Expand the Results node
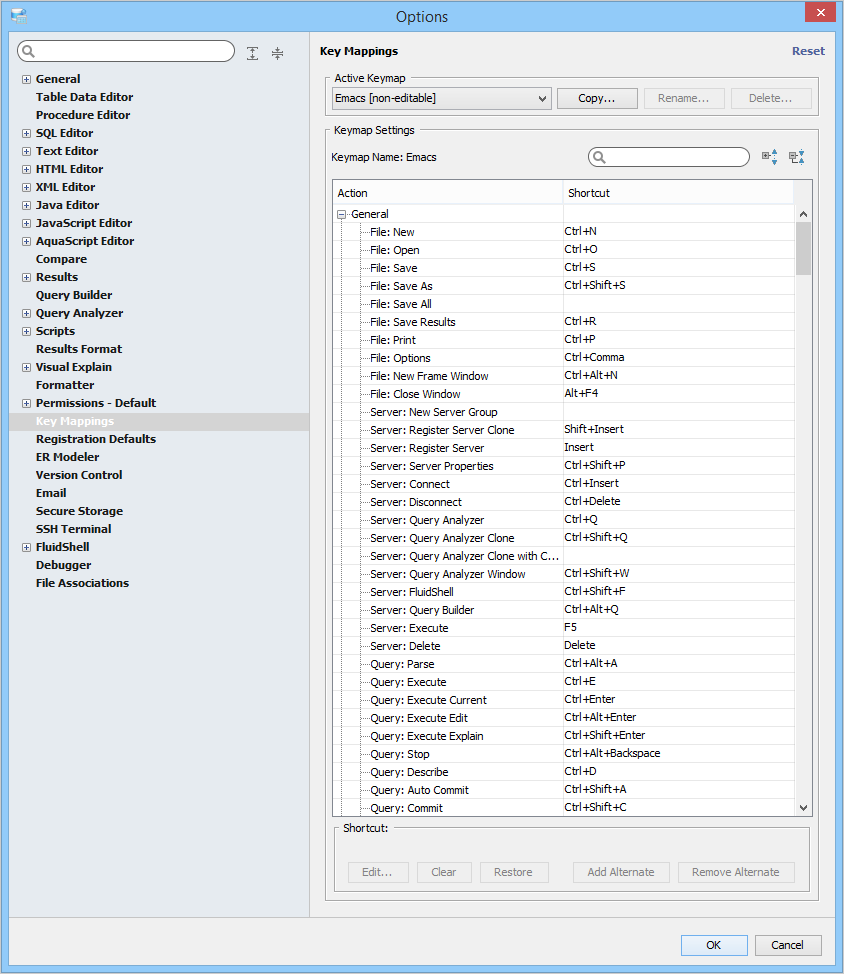 (26, 278)
